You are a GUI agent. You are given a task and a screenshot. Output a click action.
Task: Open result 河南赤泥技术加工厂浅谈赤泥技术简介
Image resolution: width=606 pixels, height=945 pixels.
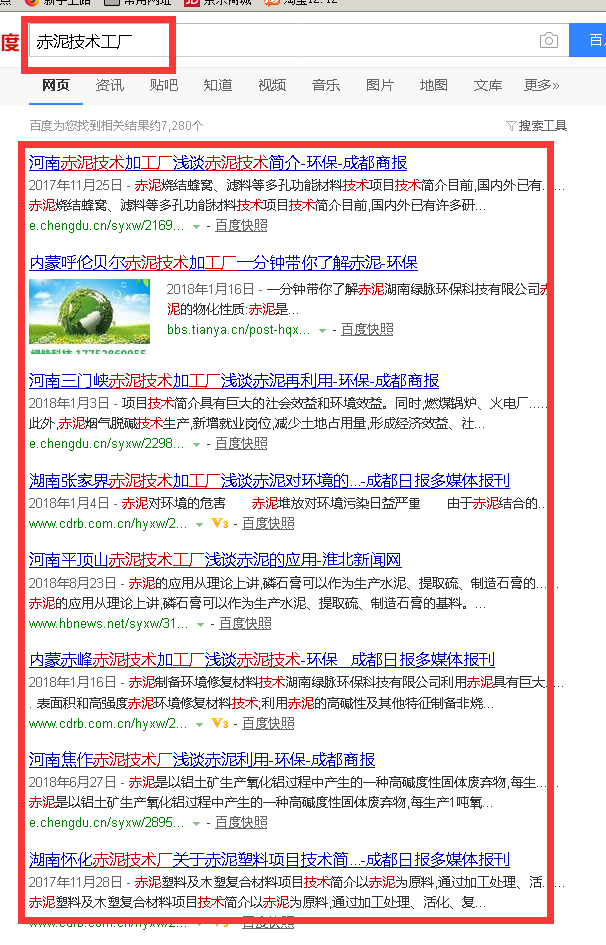coord(218,163)
